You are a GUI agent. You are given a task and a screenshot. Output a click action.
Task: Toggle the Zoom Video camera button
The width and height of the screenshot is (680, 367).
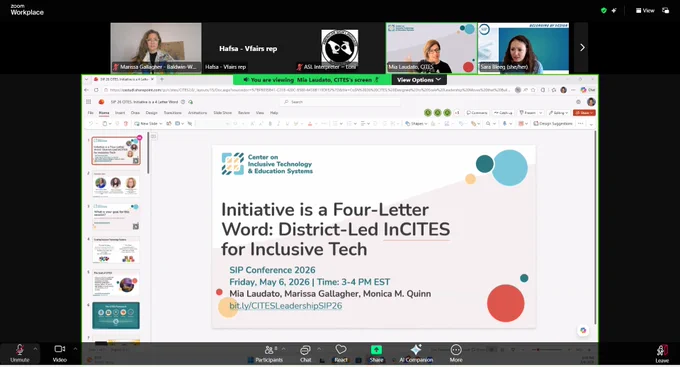pyautogui.click(x=59, y=353)
